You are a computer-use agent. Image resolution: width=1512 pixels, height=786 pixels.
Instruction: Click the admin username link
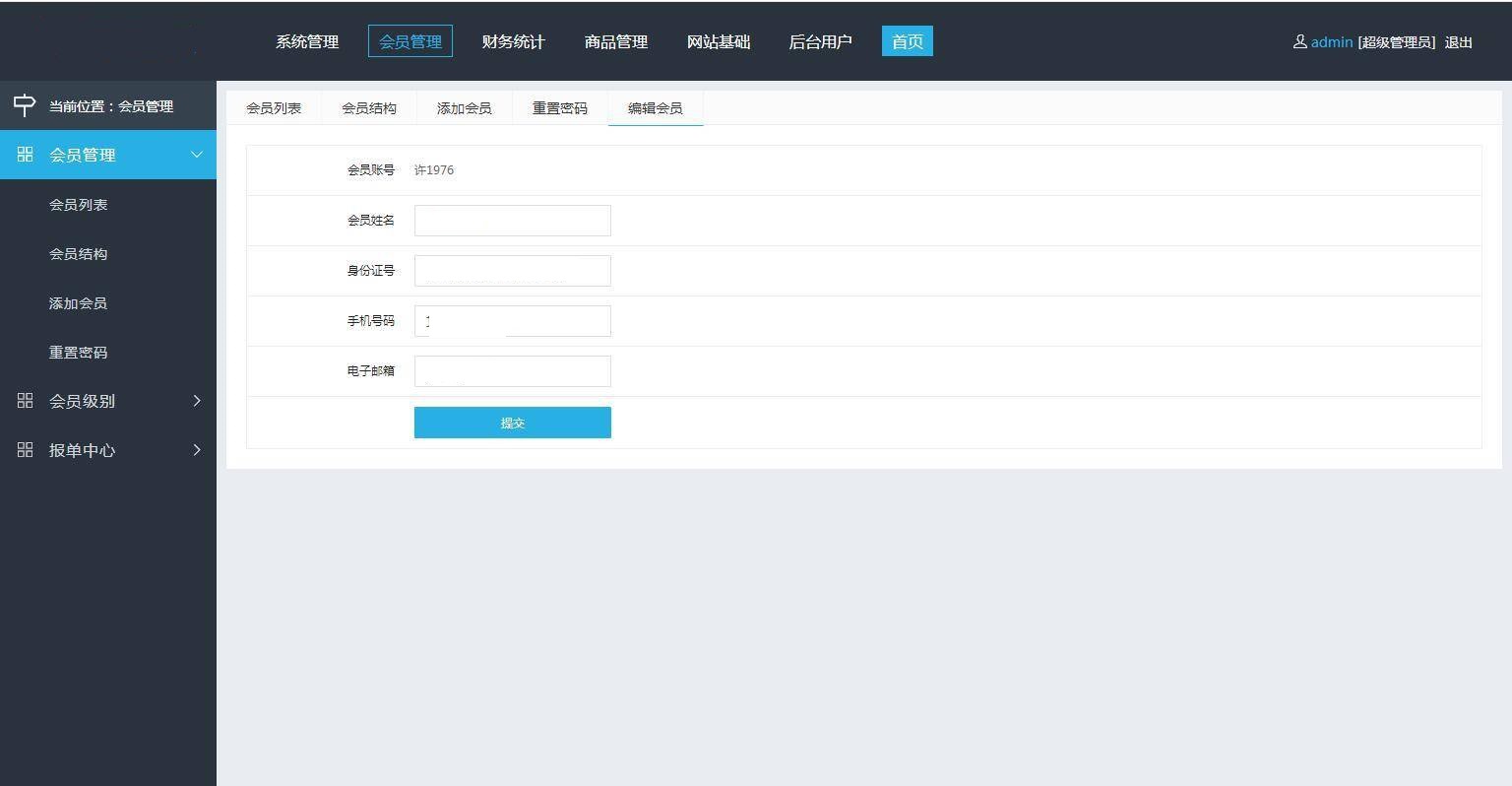point(1331,41)
